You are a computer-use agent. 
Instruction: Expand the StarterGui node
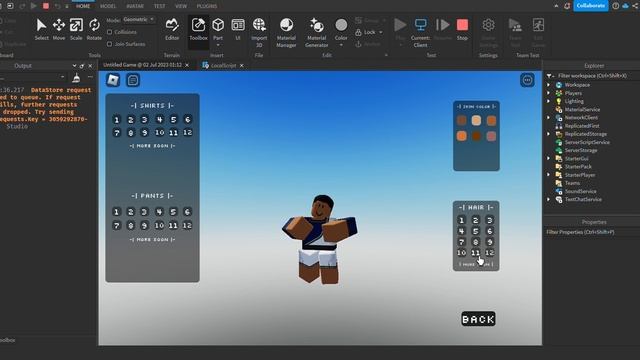549,158
